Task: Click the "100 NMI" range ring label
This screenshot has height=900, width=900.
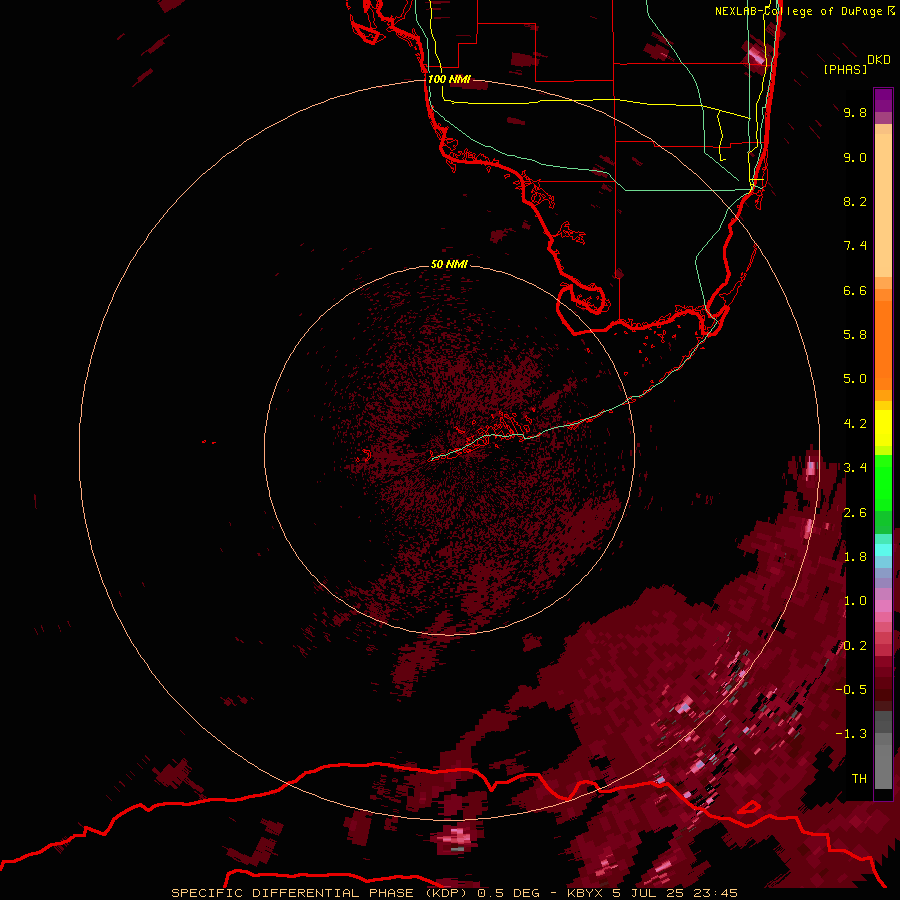Action: [449, 79]
